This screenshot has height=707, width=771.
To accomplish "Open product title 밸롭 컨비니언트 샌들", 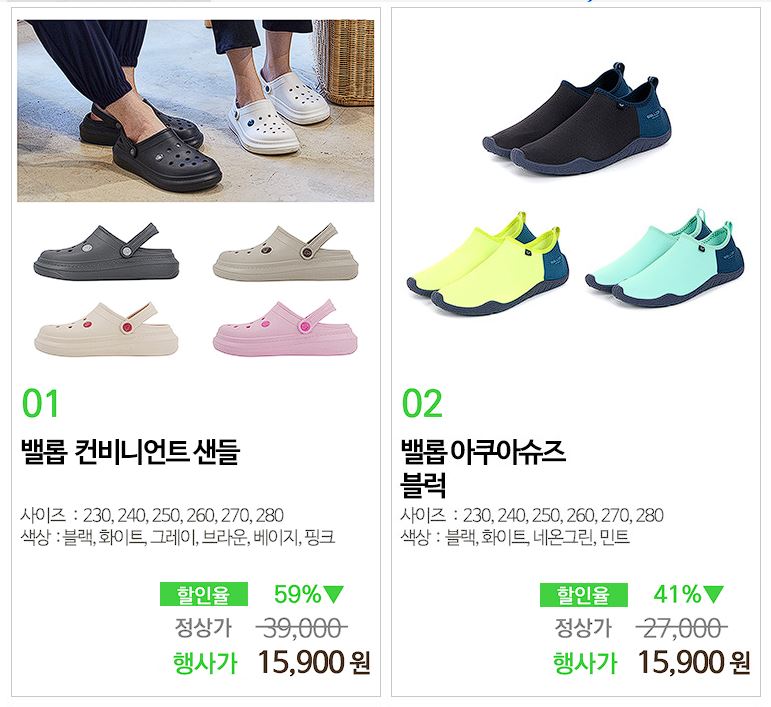I will tap(130, 452).
